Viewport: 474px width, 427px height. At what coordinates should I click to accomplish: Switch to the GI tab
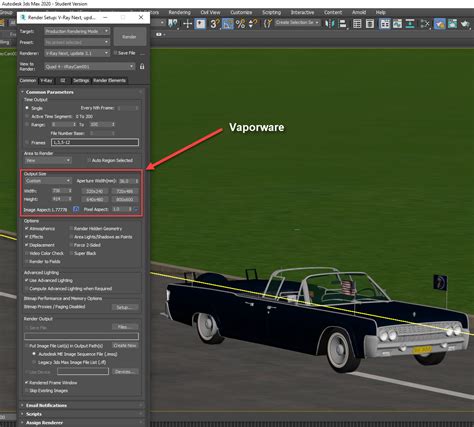pos(63,80)
